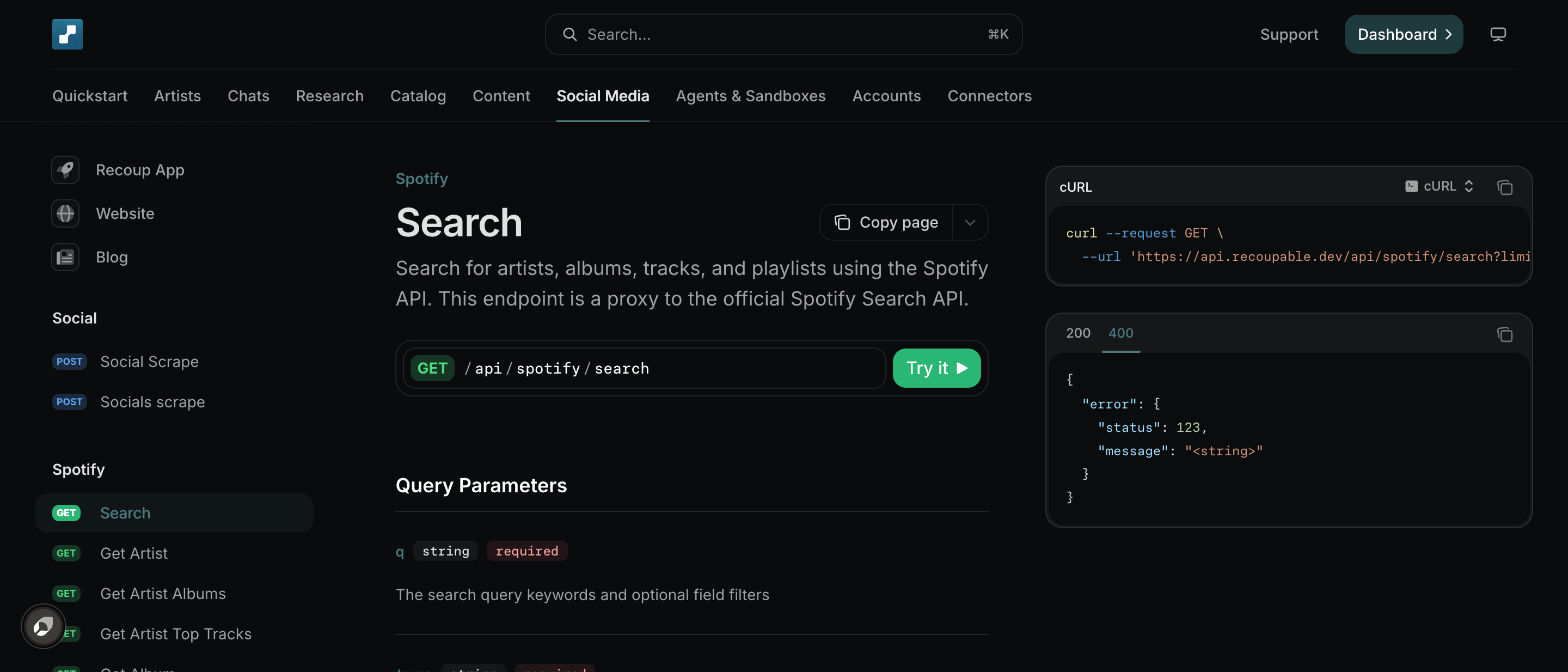The width and height of the screenshot is (1568, 672).
Task: Open the cURL language selector dropdown
Action: [x=1440, y=186]
